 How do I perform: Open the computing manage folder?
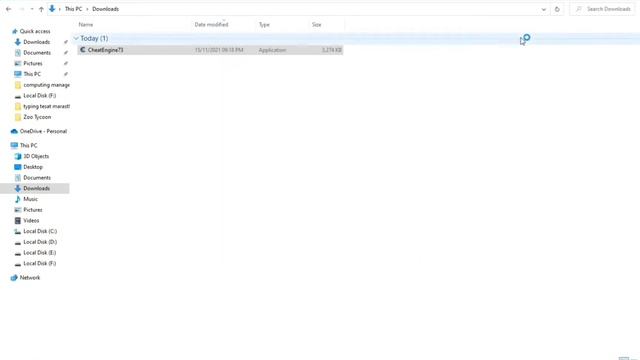[x=47, y=85]
